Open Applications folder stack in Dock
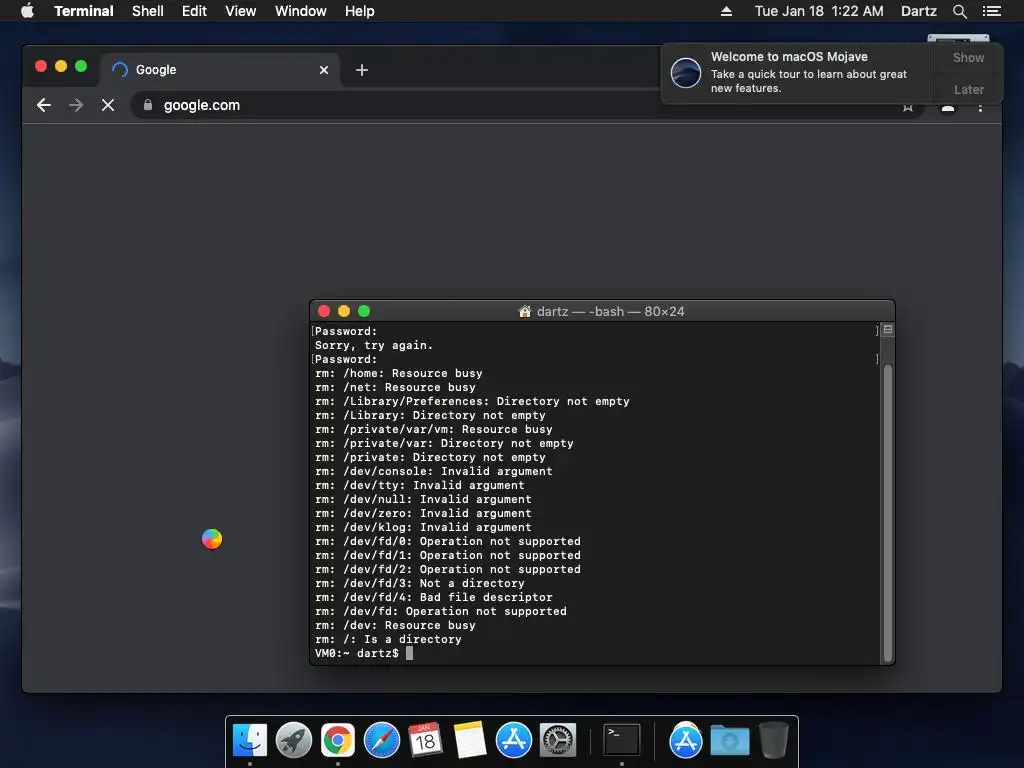The image size is (1024, 768). (x=685, y=741)
